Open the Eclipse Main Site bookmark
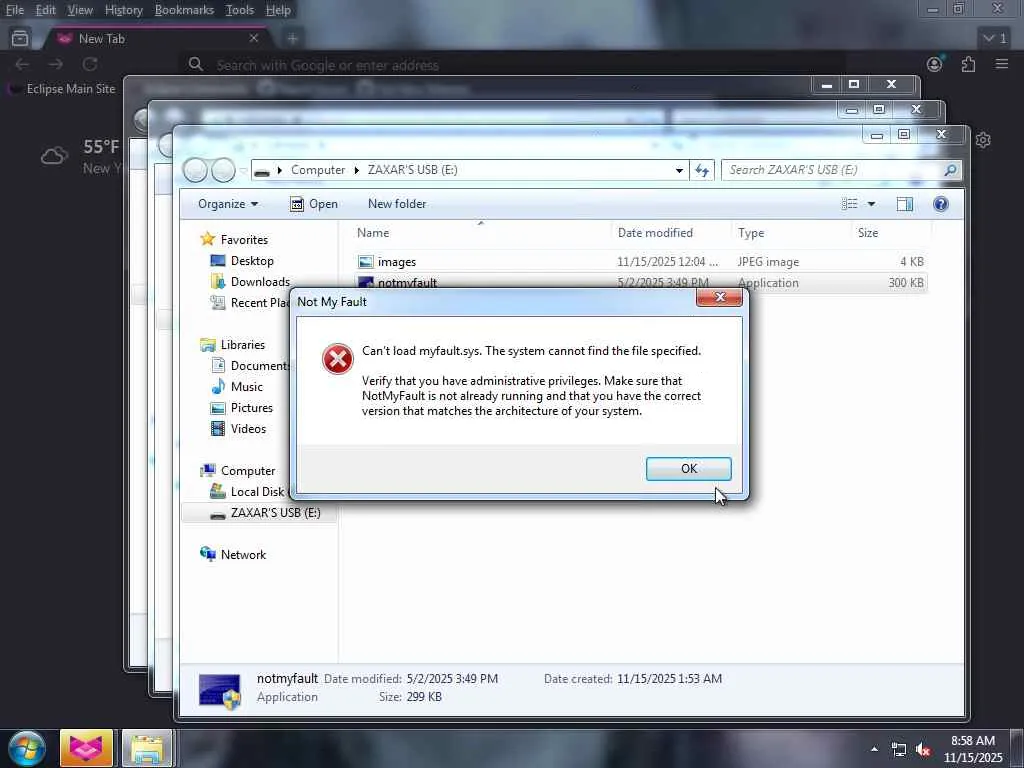 tap(63, 89)
